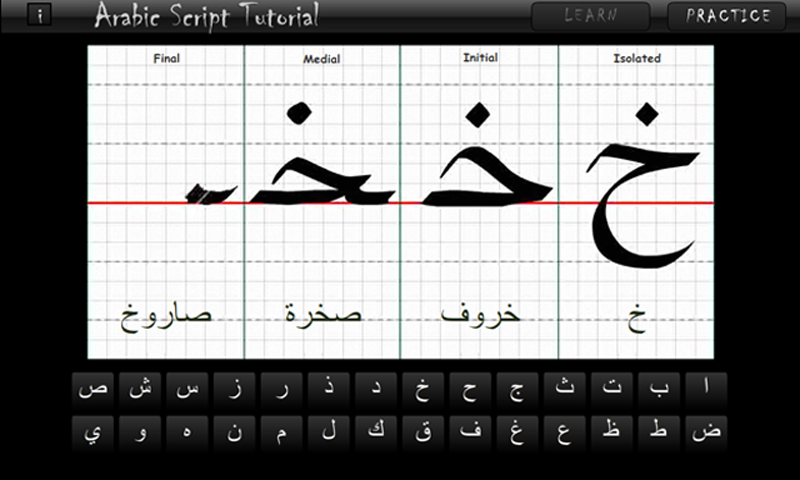The width and height of the screenshot is (800, 480).
Task: Click the large Initial form glyph
Action: 487,155
